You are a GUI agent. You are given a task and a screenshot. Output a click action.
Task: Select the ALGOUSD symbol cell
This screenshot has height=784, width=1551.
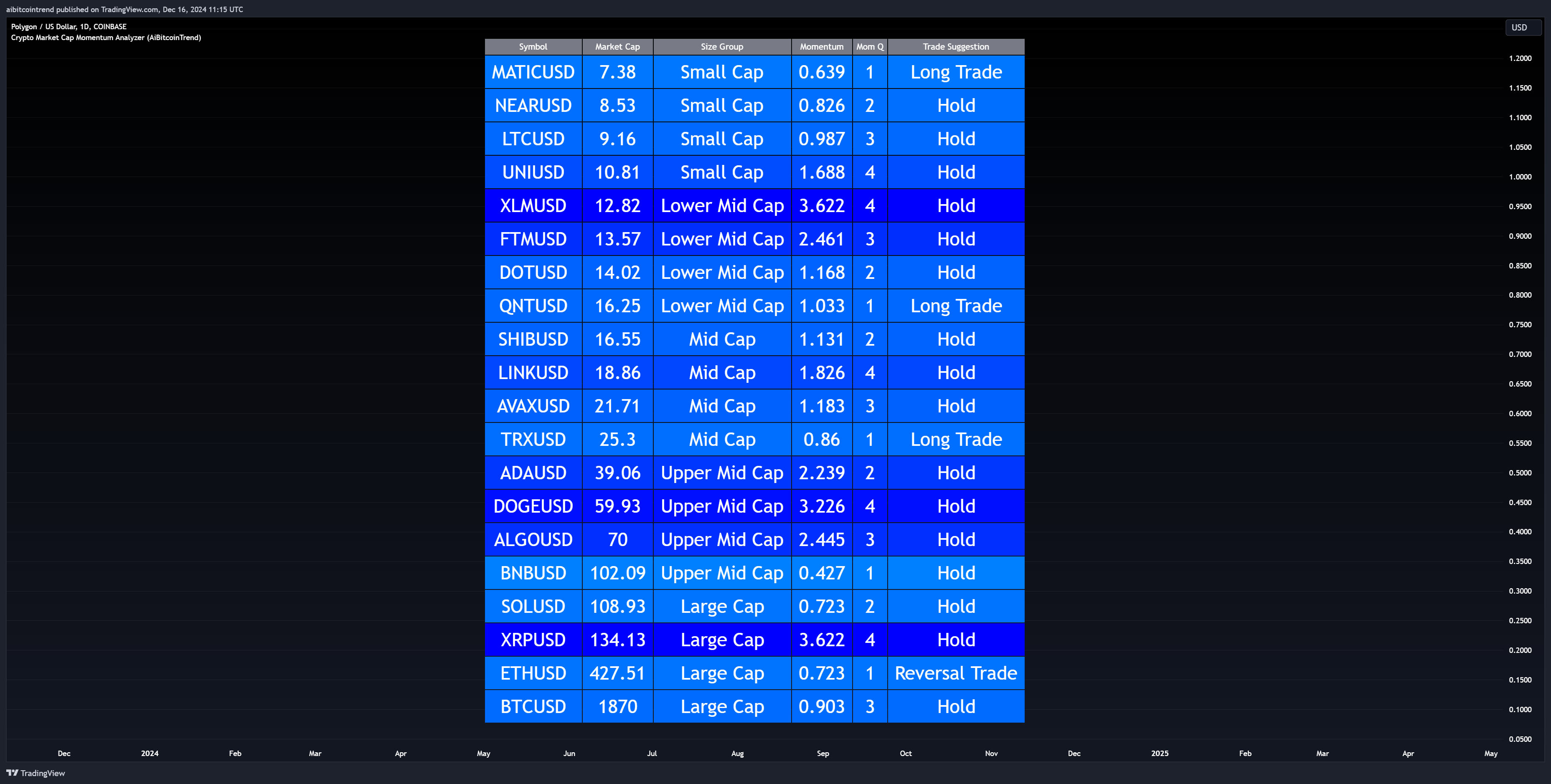point(533,540)
